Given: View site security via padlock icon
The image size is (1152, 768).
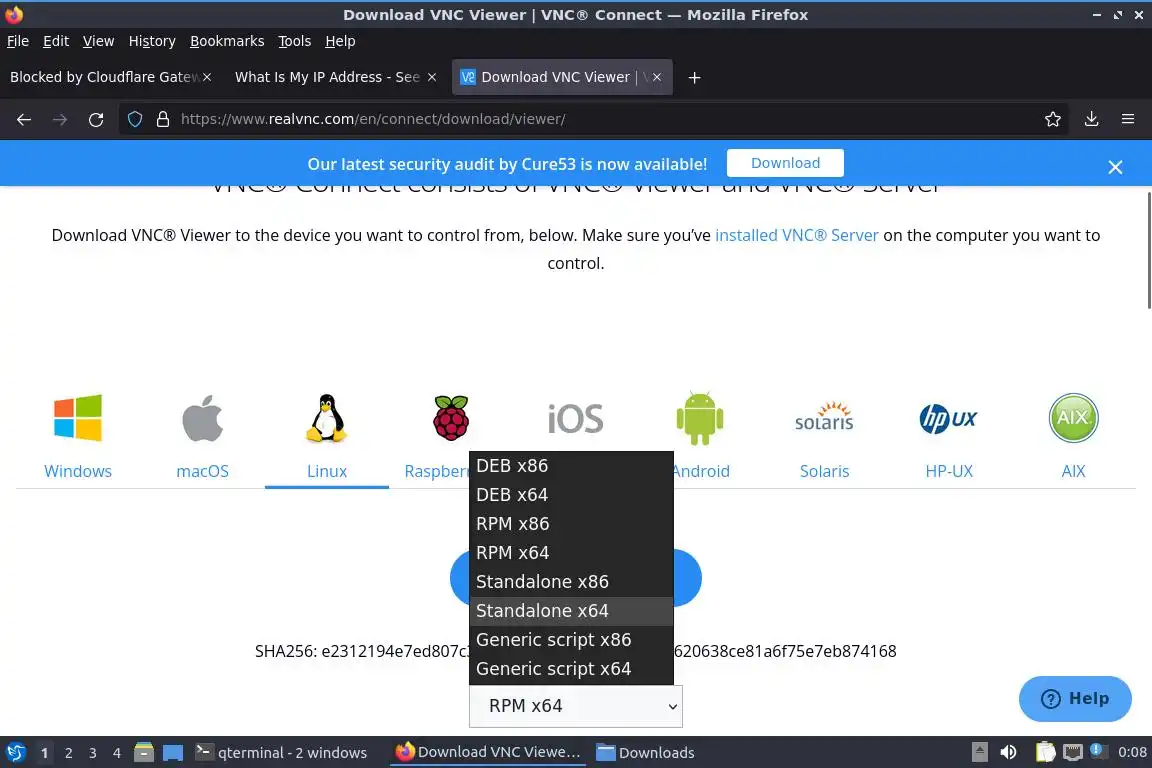Looking at the screenshot, I should tap(163, 119).
